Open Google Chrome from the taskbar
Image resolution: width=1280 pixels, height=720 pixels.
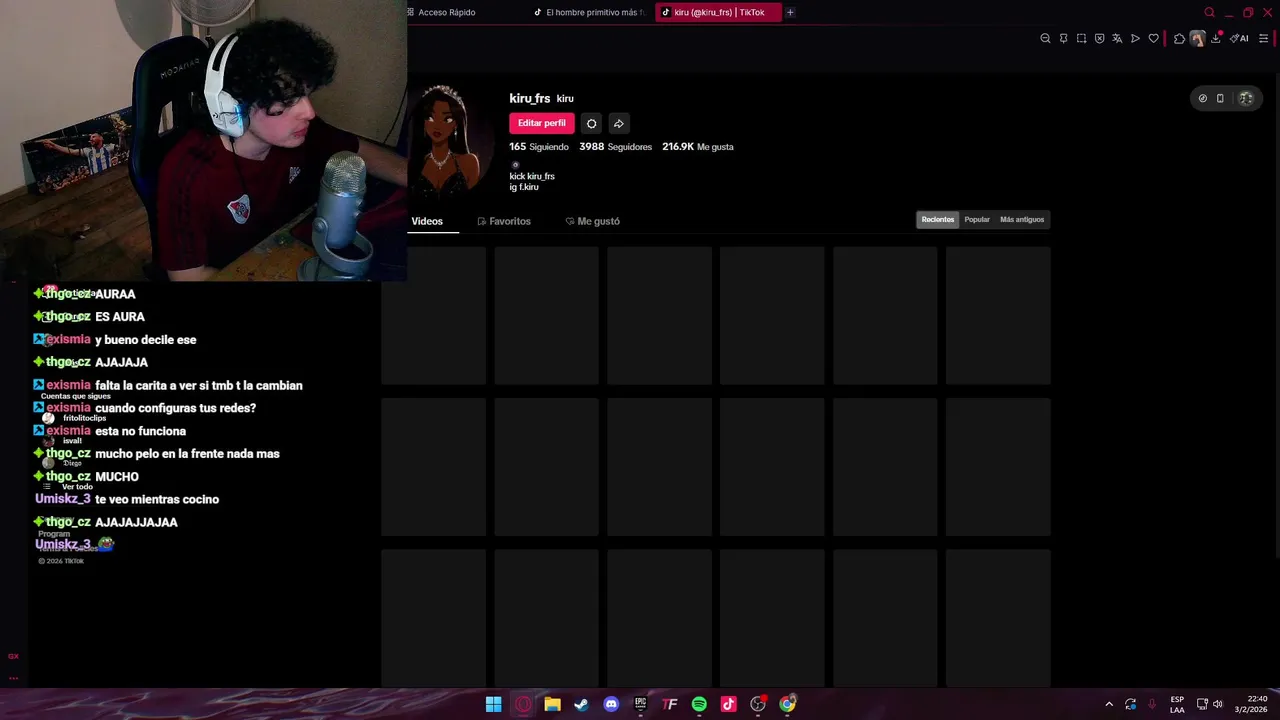[788, 704]
